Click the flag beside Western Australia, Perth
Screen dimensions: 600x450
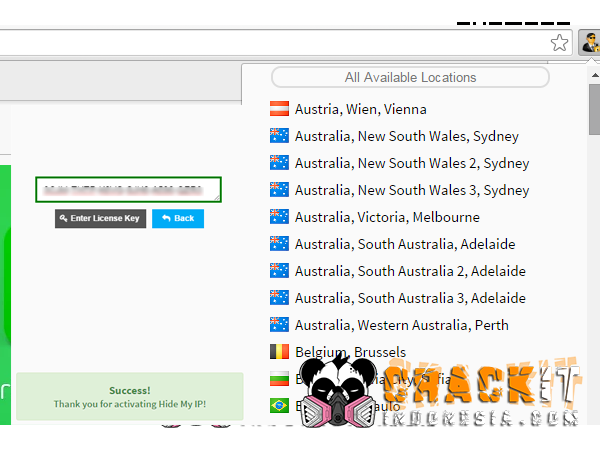click(x=279, y=324)
